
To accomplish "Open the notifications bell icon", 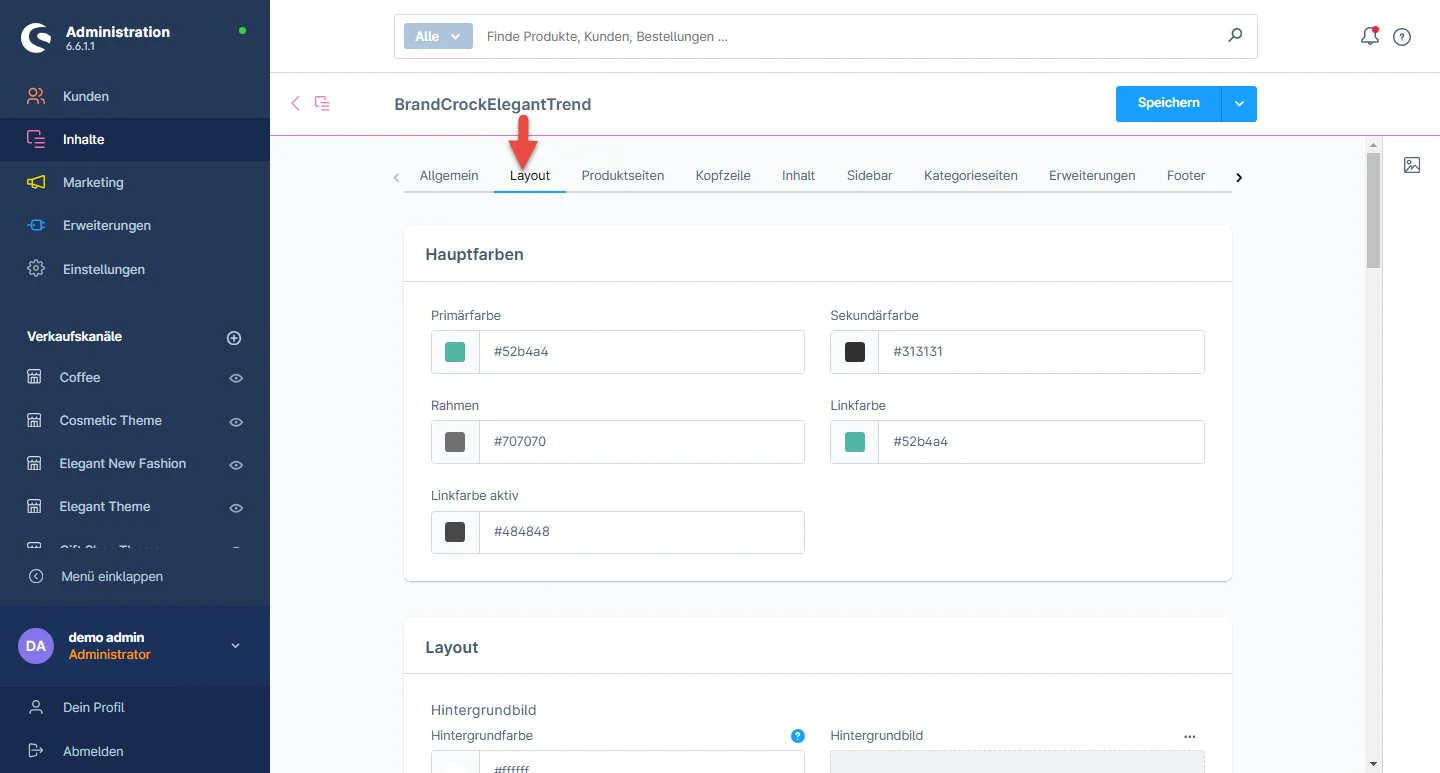I will [x=1369, y=37].
